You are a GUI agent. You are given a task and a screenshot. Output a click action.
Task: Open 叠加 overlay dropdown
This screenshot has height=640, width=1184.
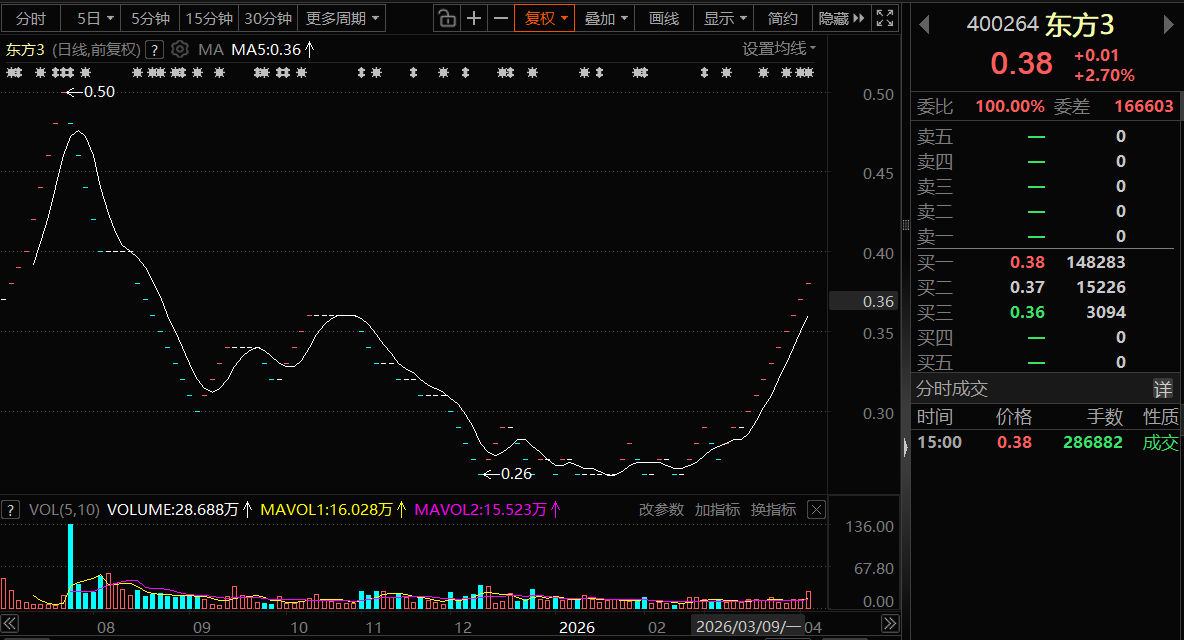click(606, 18)
